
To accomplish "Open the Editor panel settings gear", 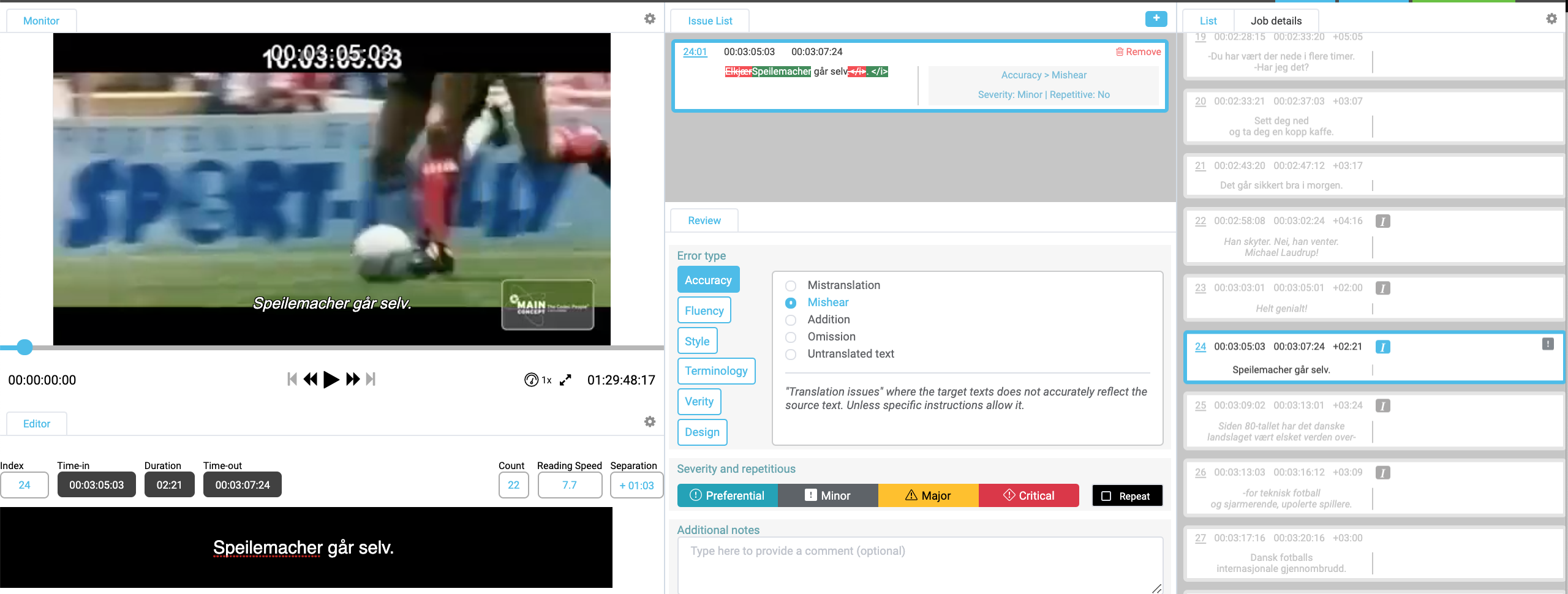I will (x=650, y=422).
